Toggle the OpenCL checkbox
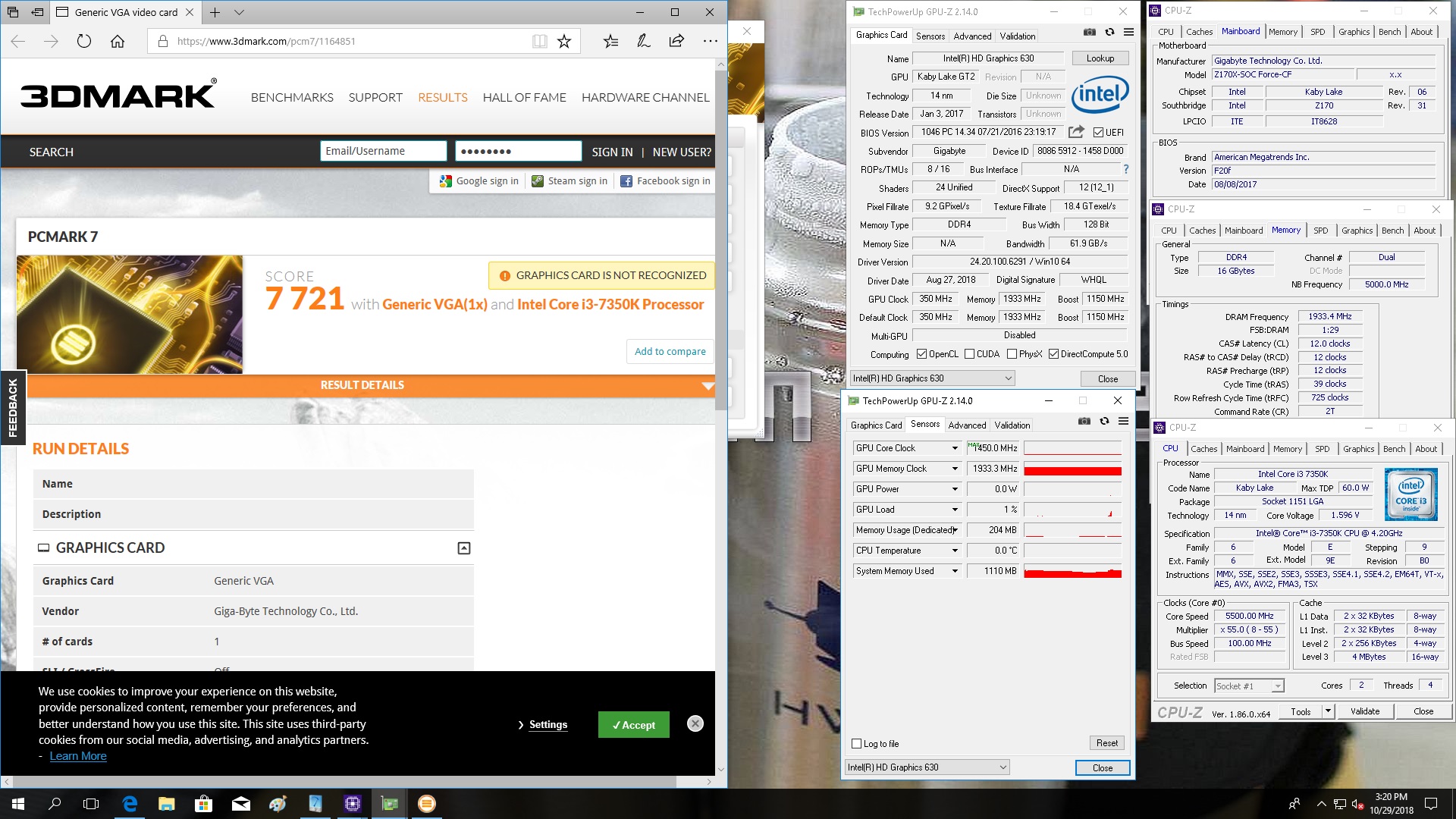This screenshot has height=819, width=1456. [x=921, y=354]
